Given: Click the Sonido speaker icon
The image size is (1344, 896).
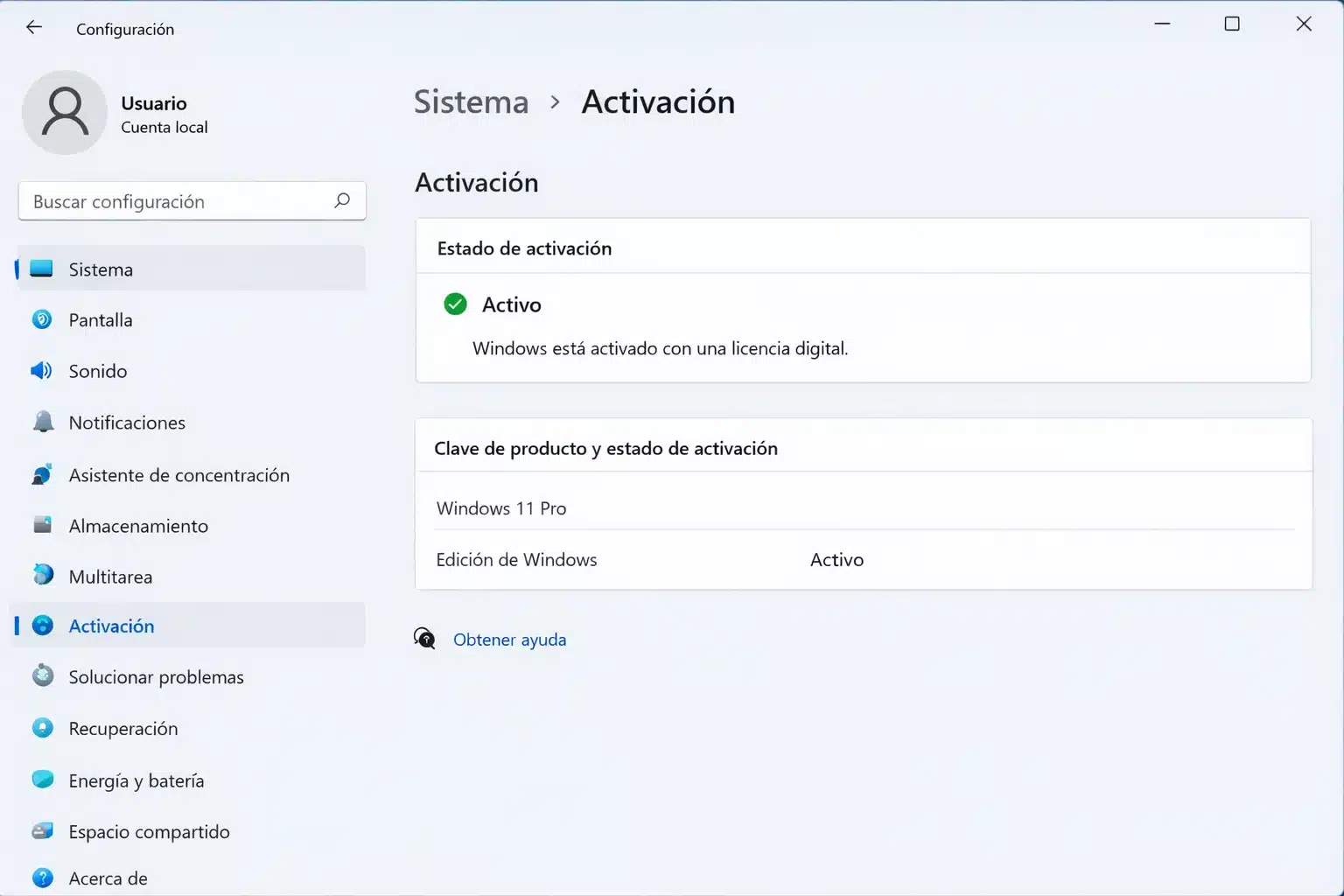Looking at the screenshot, I should [42, 371].
